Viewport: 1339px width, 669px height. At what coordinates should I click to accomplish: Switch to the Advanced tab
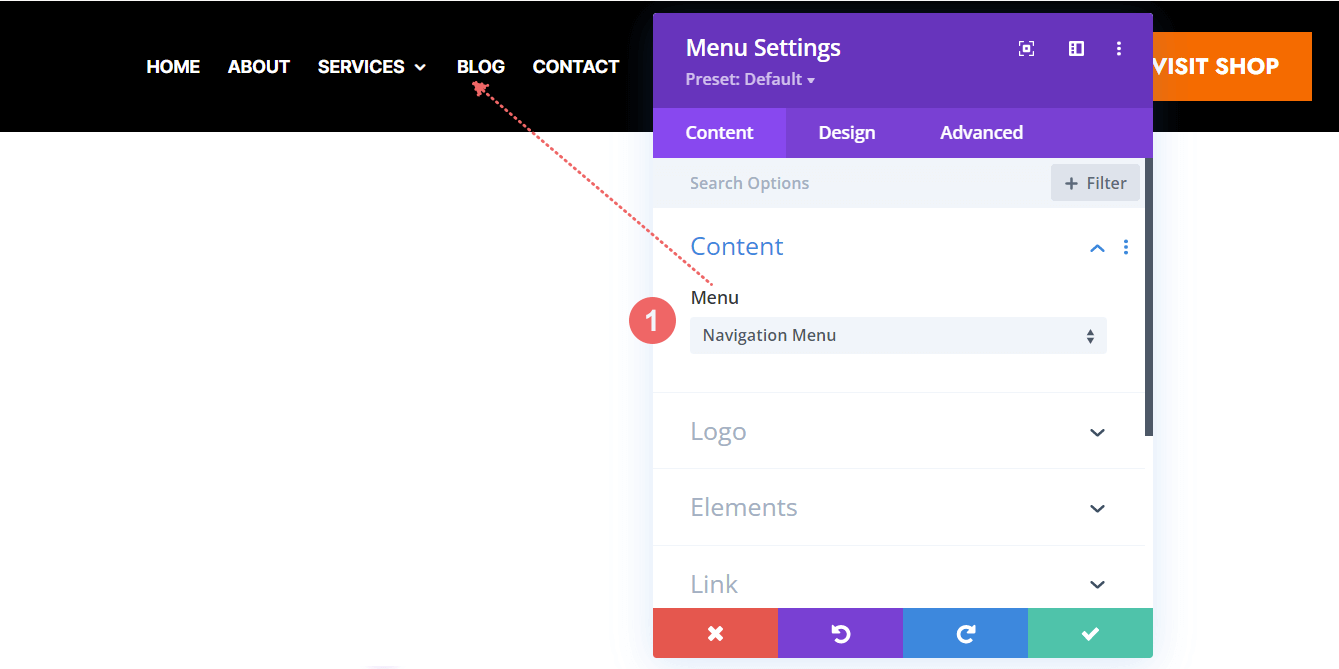click(981, 132)
